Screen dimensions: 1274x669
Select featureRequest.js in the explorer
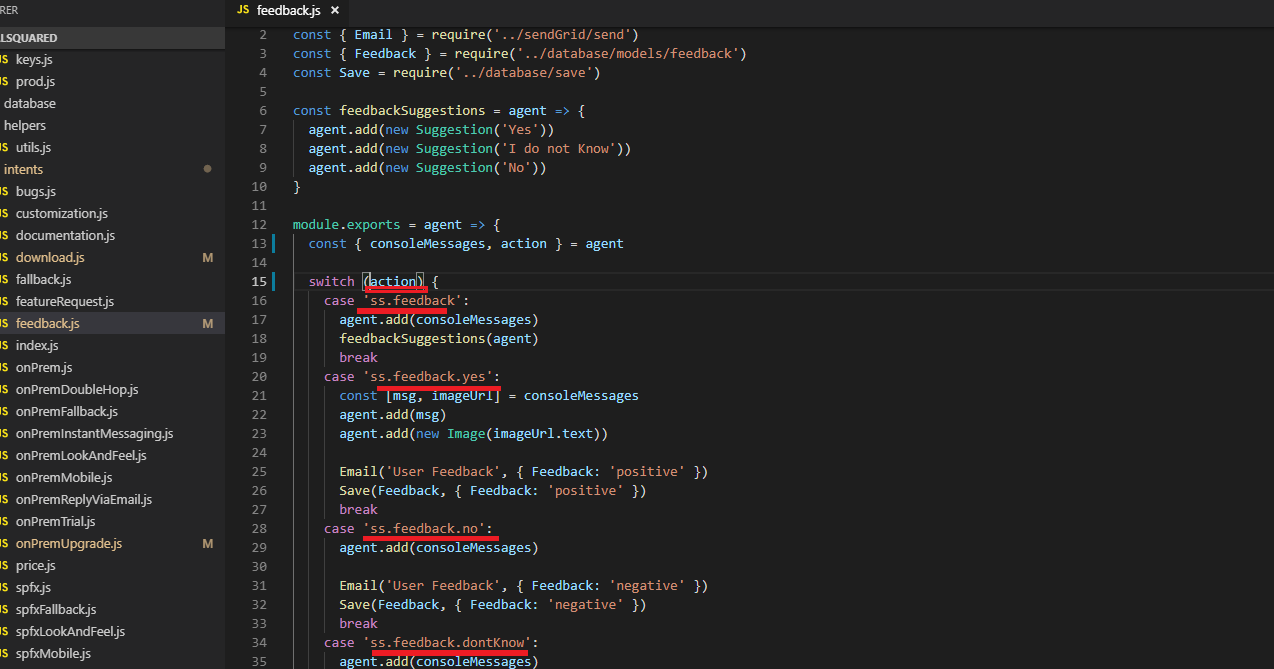[65, 302]
